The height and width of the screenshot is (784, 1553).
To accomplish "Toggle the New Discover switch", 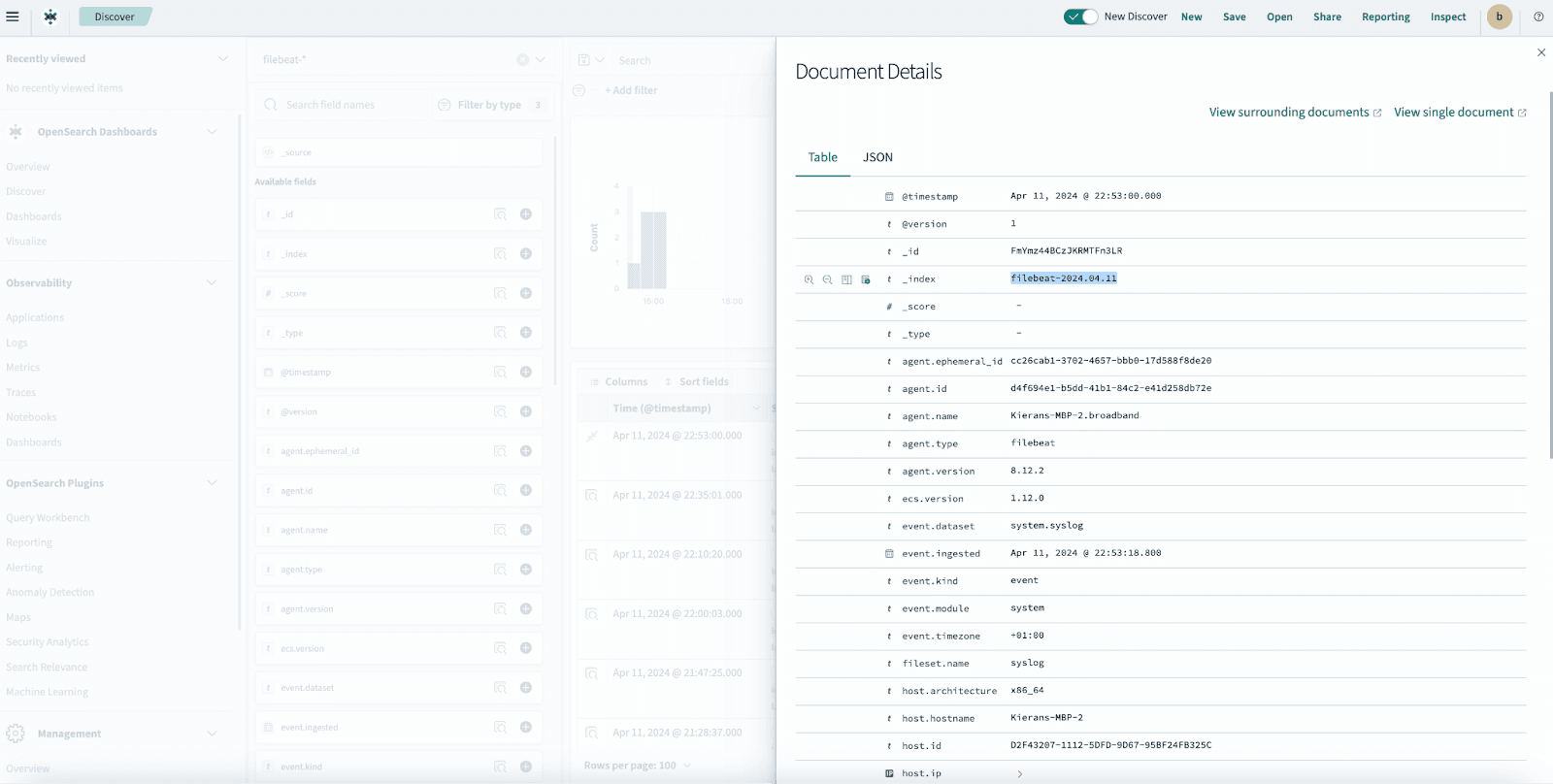I will coord(1079,16).
